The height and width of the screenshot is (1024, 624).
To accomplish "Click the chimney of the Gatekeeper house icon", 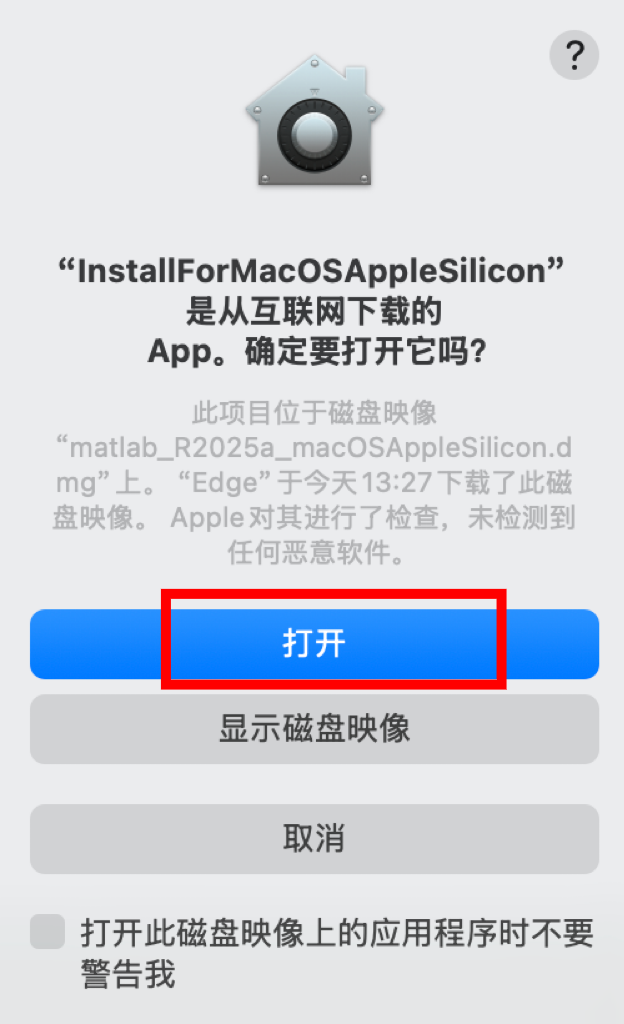I will click(x=354, y=78).
